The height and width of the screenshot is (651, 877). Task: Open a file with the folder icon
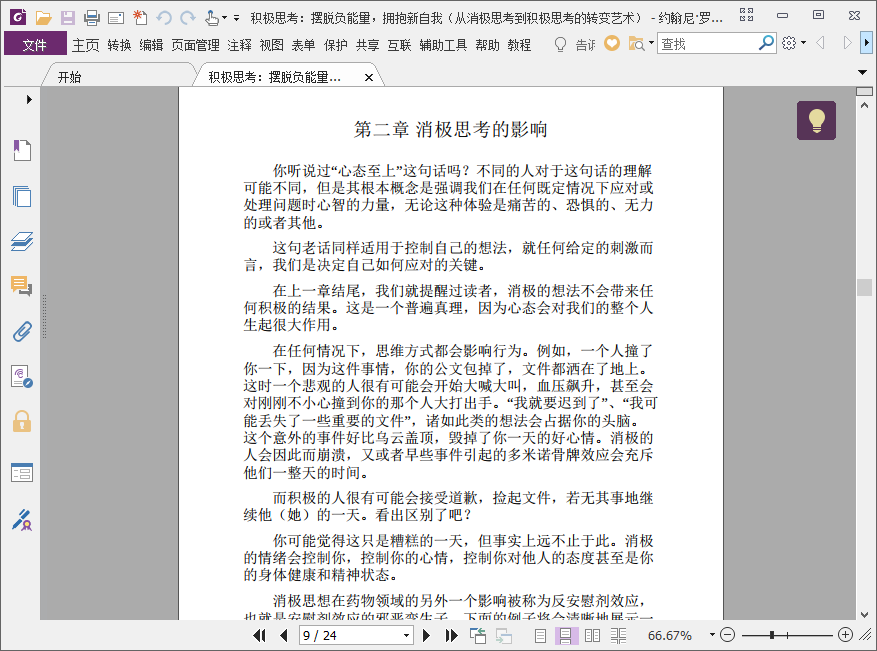43,18
